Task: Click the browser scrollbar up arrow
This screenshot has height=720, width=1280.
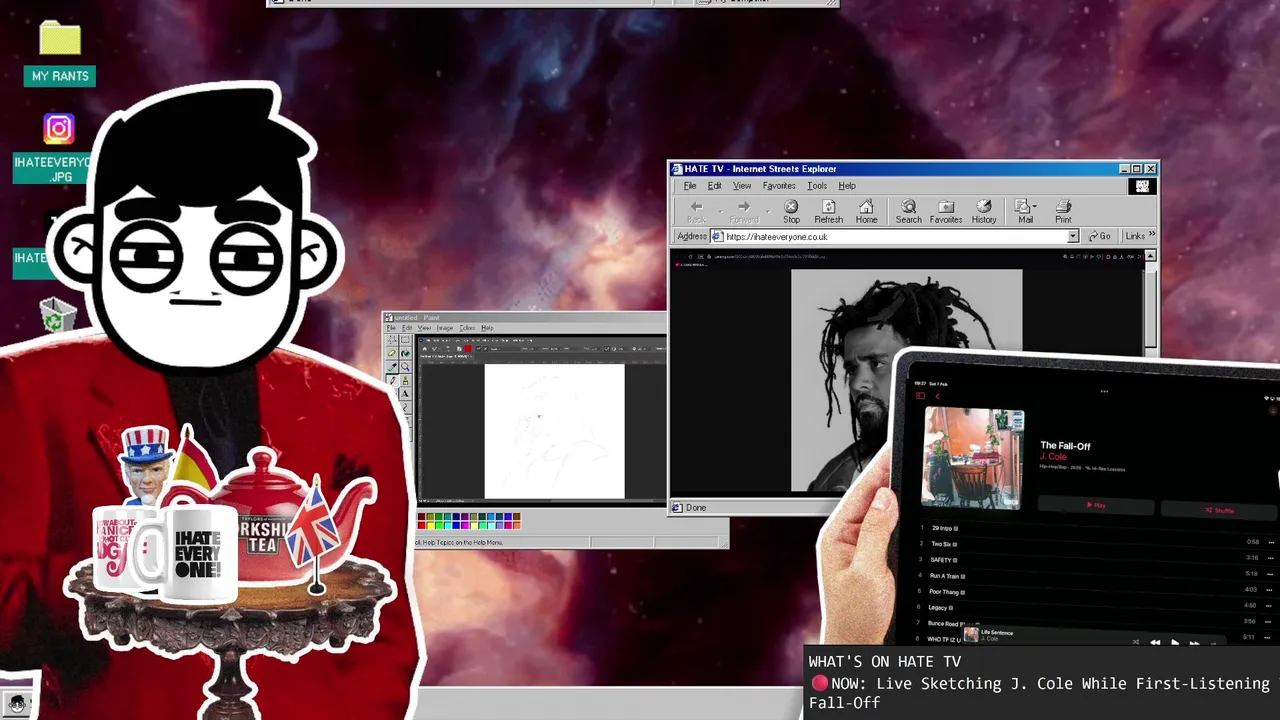Action: [x=1150, y=257]
